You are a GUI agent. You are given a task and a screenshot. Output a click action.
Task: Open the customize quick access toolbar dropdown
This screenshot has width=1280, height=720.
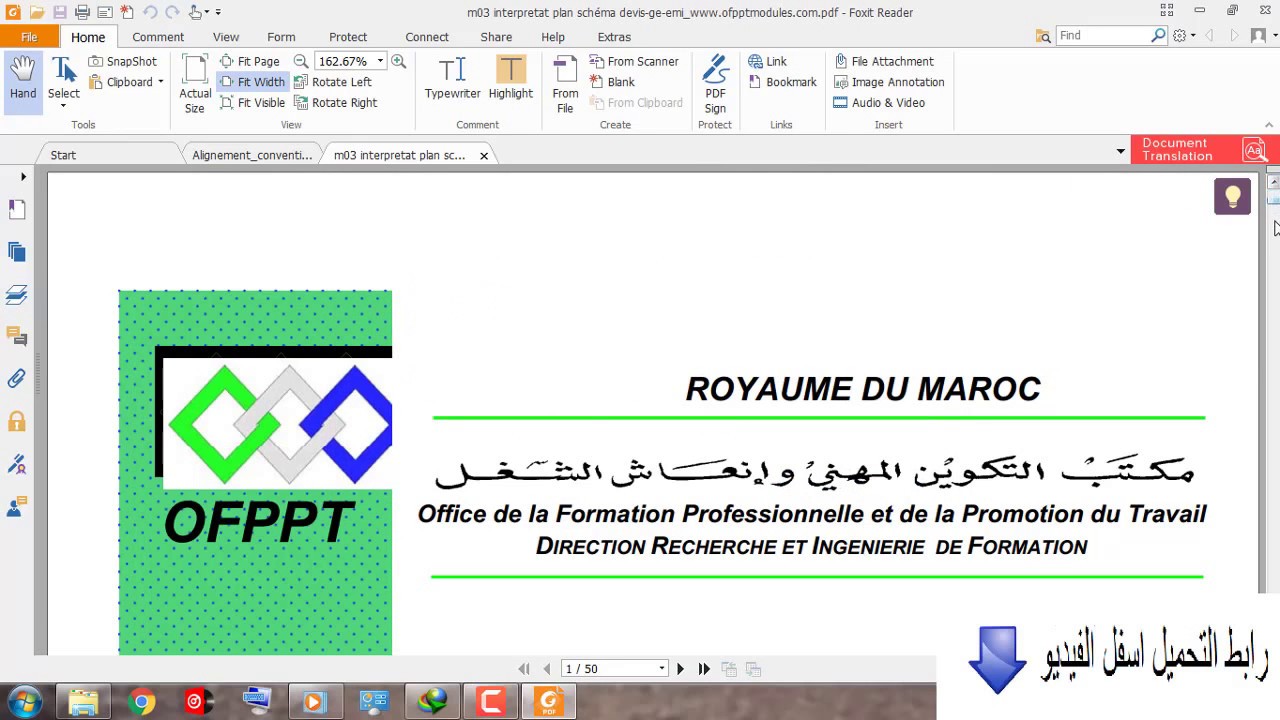(x=218, y=12)
